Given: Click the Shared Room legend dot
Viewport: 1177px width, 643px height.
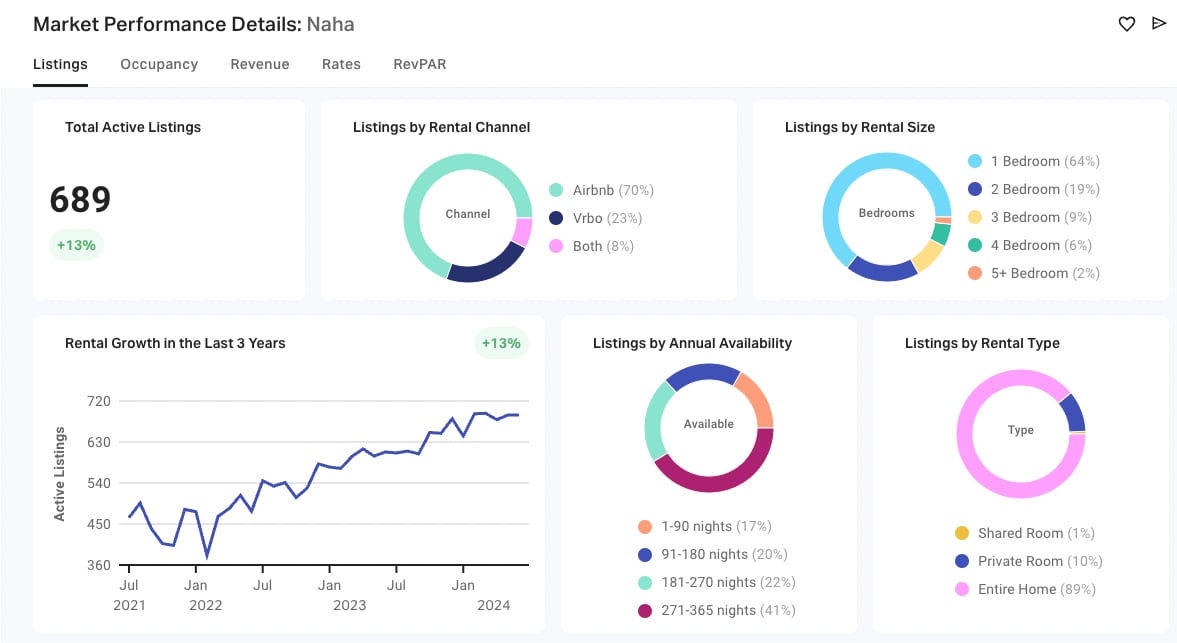Looking at the screenshot, I should point(962,533).
